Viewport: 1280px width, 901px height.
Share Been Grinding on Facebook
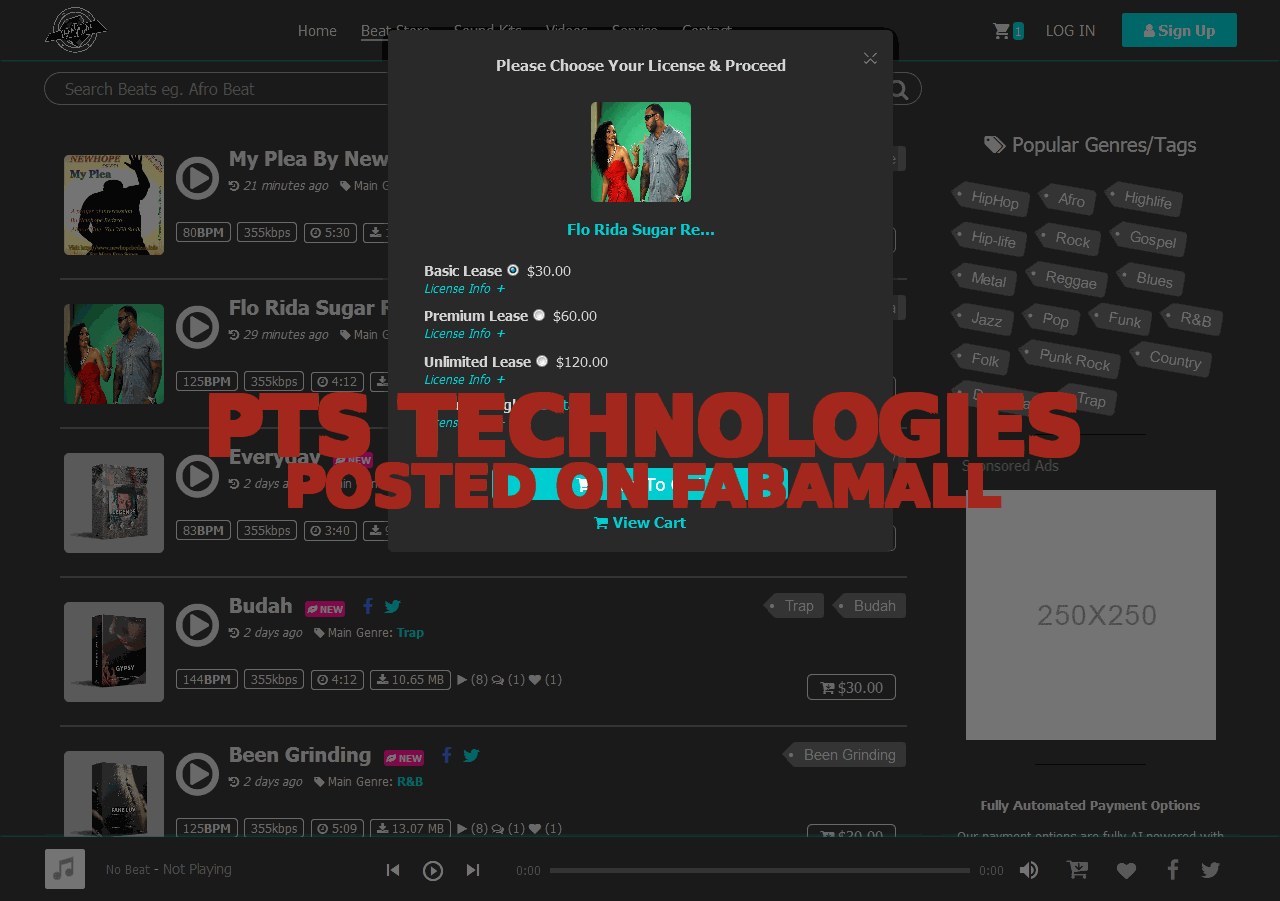click(447, 755)
